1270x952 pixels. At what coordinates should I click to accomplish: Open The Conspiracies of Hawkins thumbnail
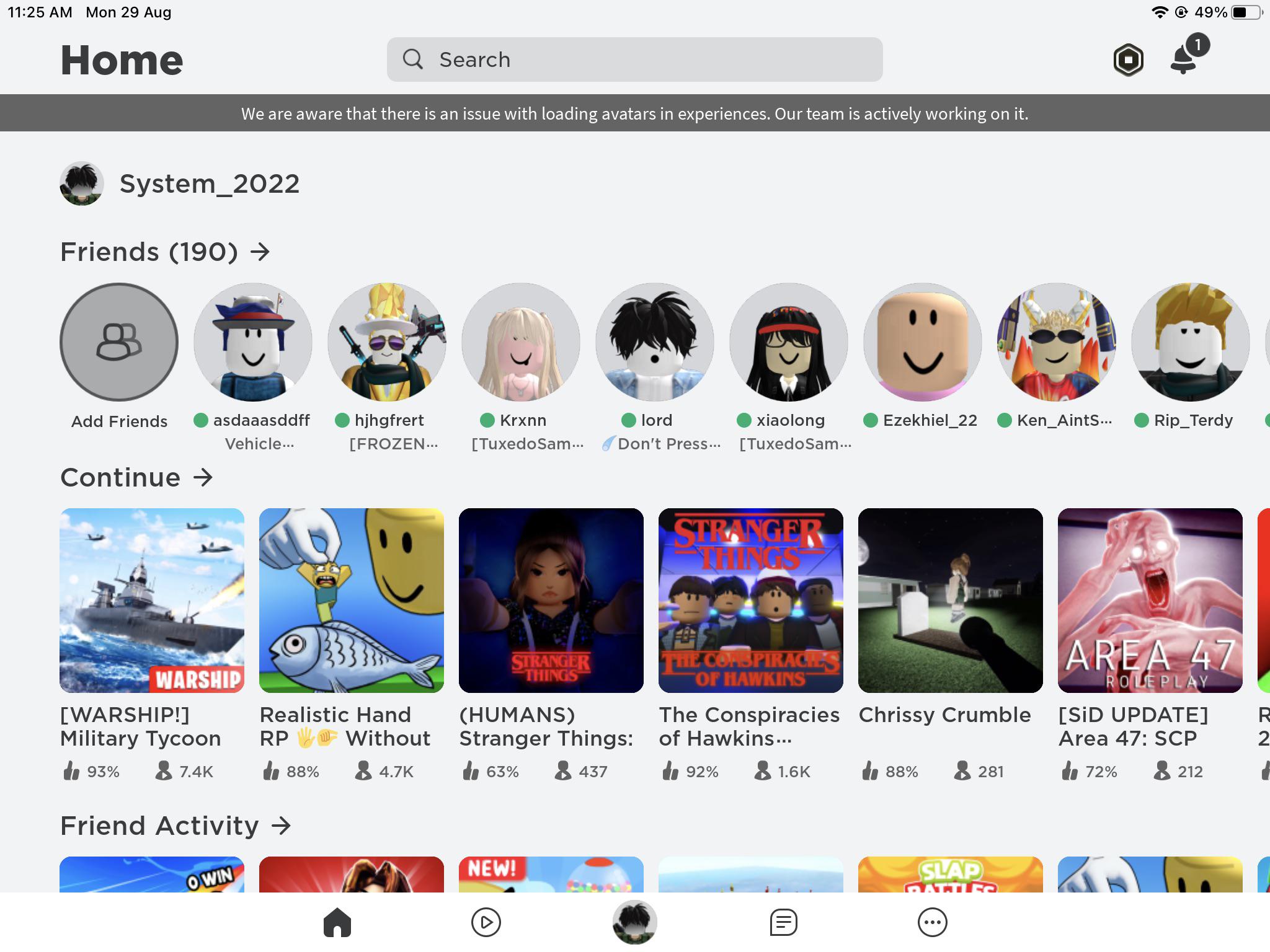pos(751,601)
